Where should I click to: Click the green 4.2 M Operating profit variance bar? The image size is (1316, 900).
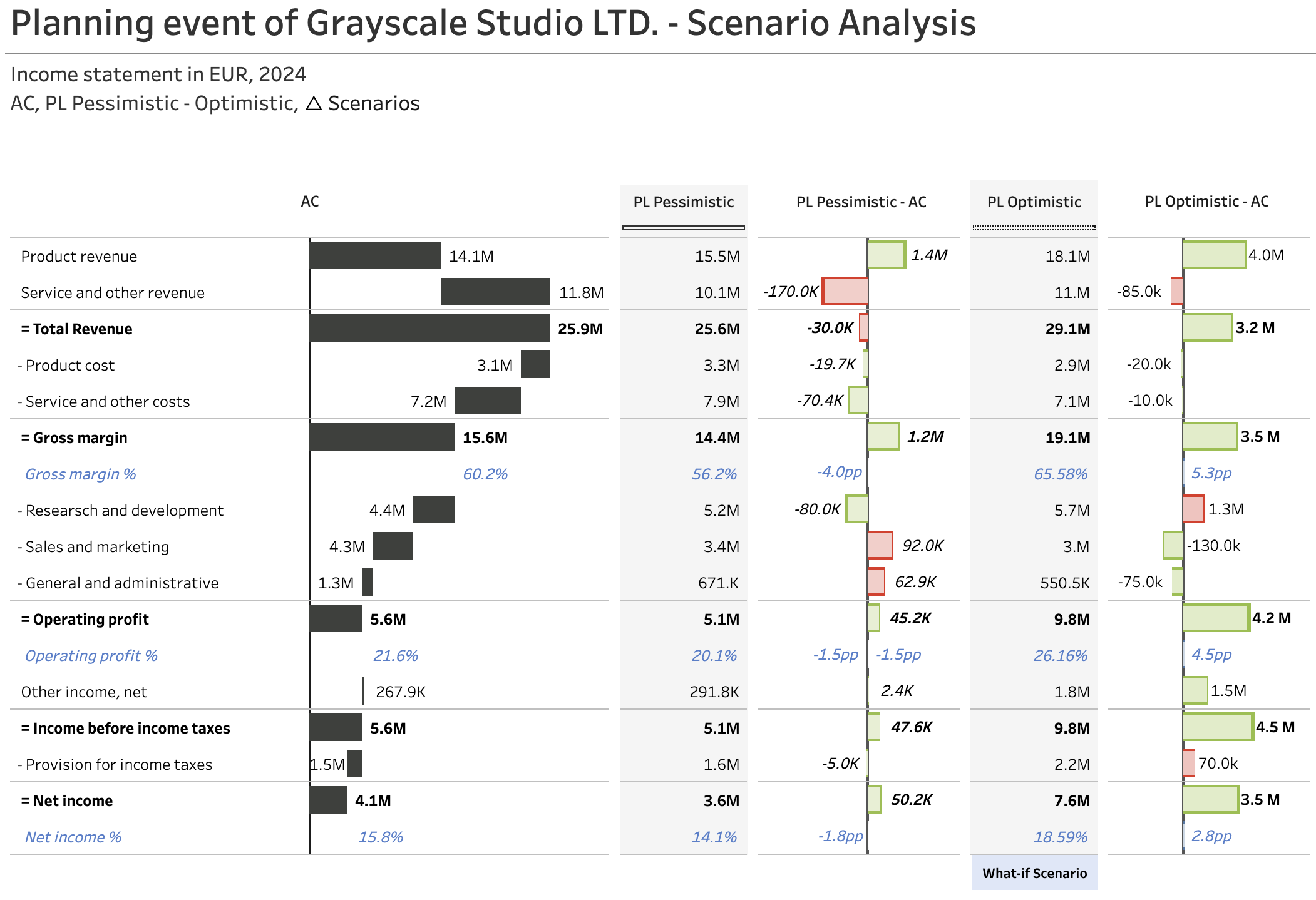1216,618
